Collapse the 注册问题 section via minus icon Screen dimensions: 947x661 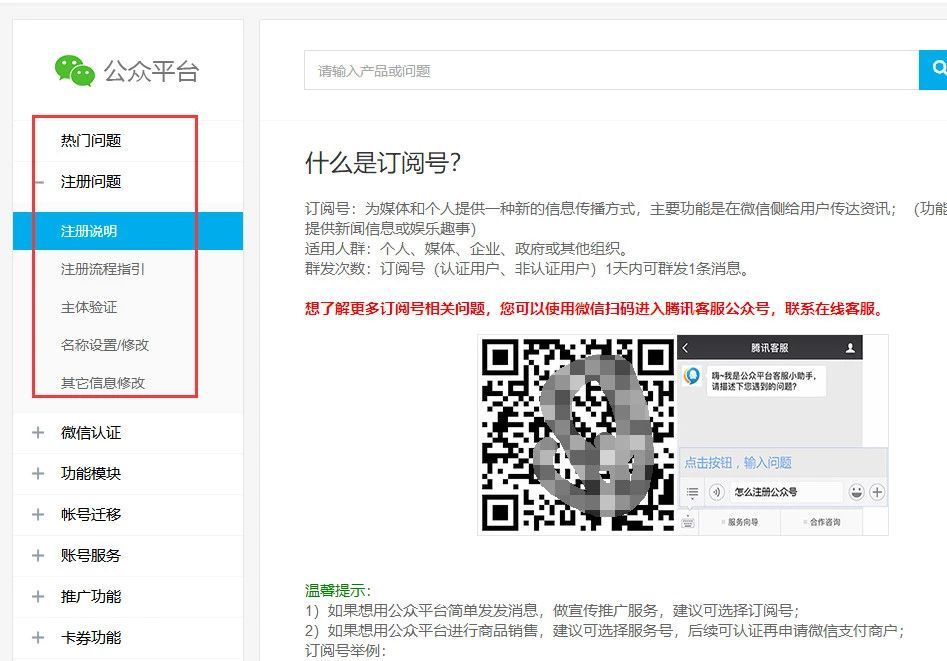(x=39, y=182)
